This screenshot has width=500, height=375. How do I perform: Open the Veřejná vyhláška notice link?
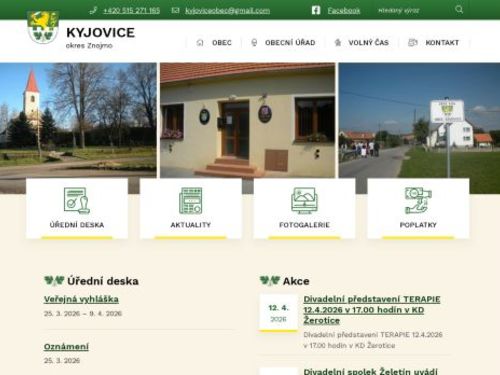pos(81,299)
